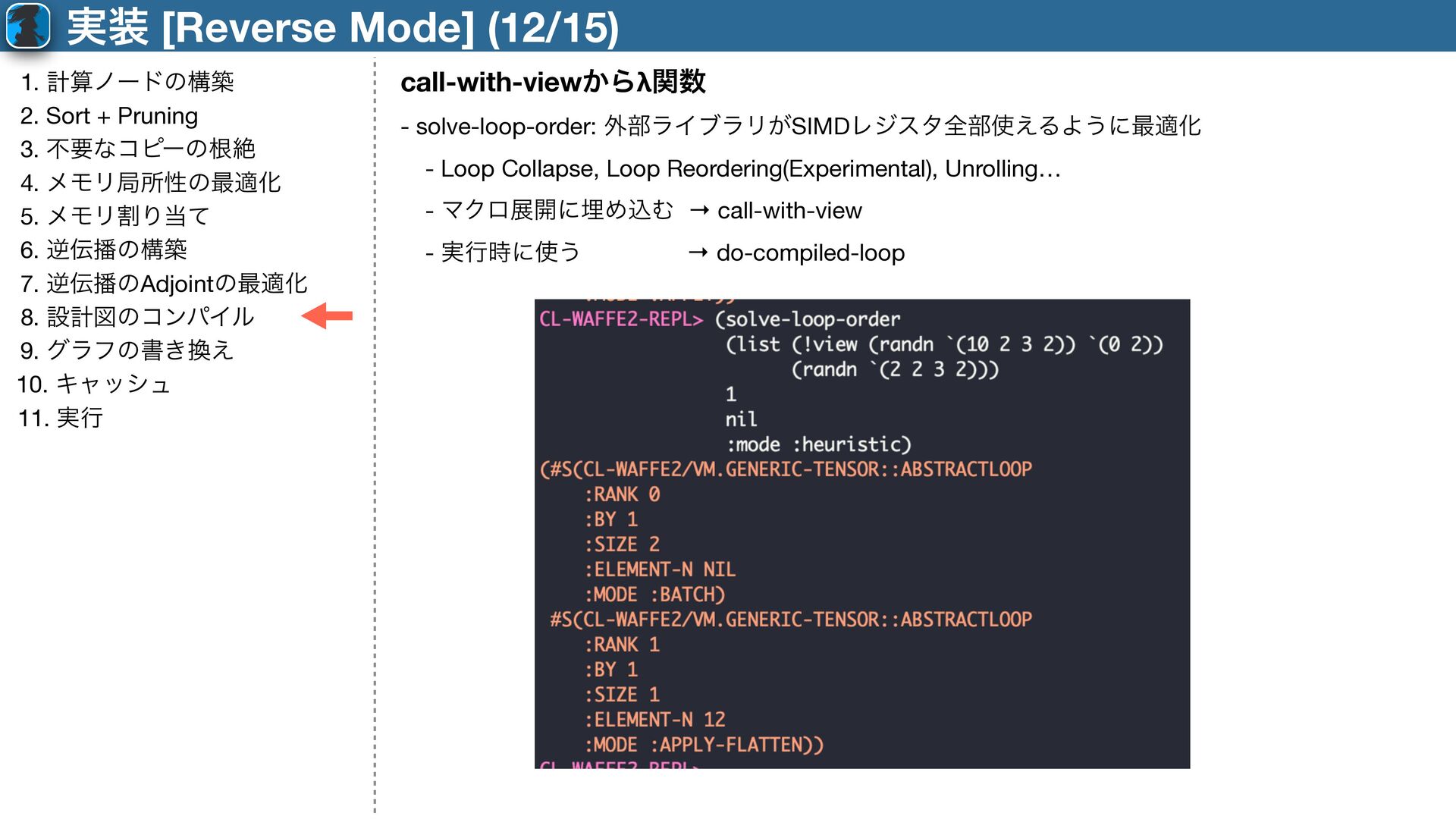Select outline item 5 メモリ割り当て
1456x819 pixels.
coord(115,216)
